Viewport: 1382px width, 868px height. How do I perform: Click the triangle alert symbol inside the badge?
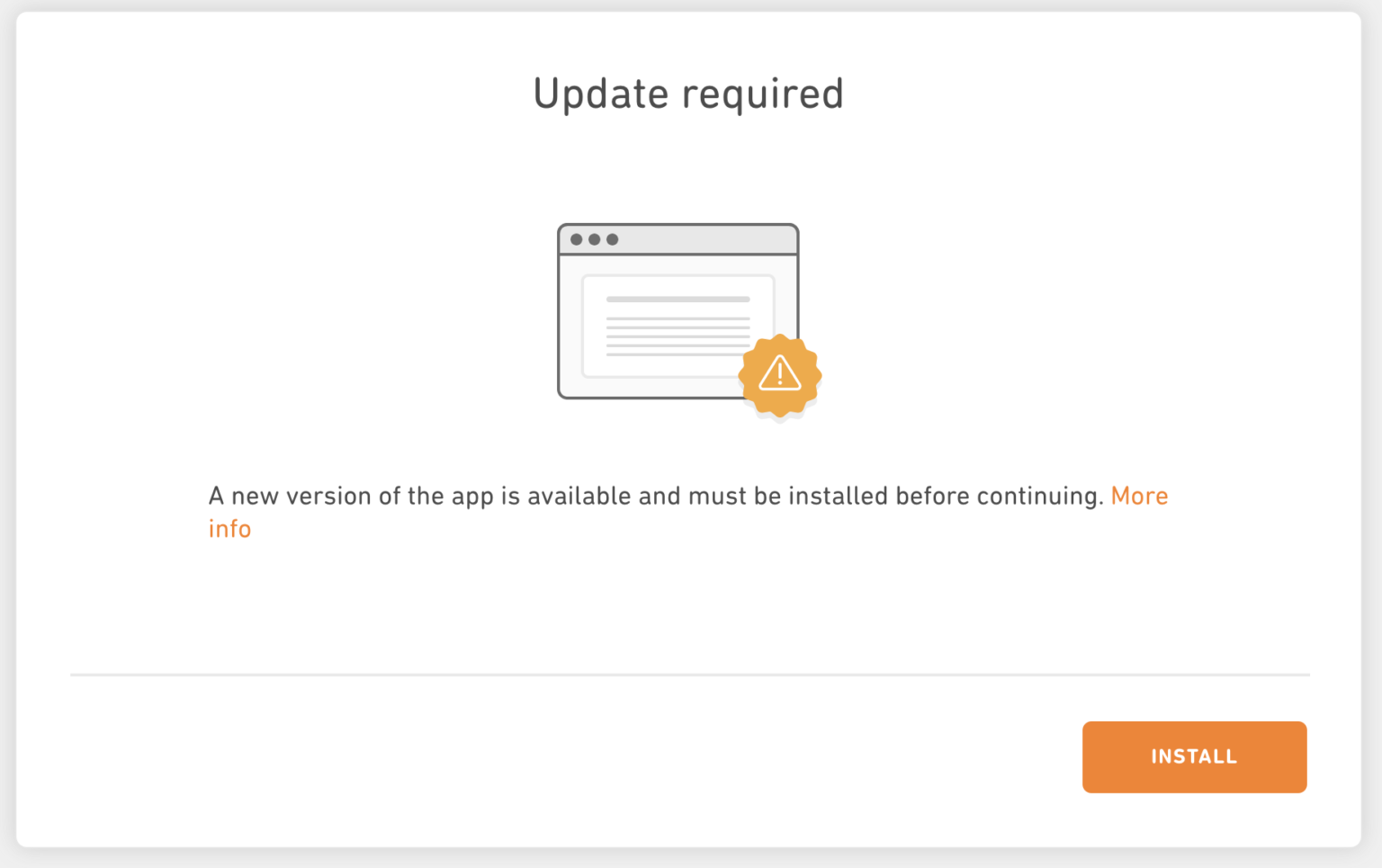[779, 374]
